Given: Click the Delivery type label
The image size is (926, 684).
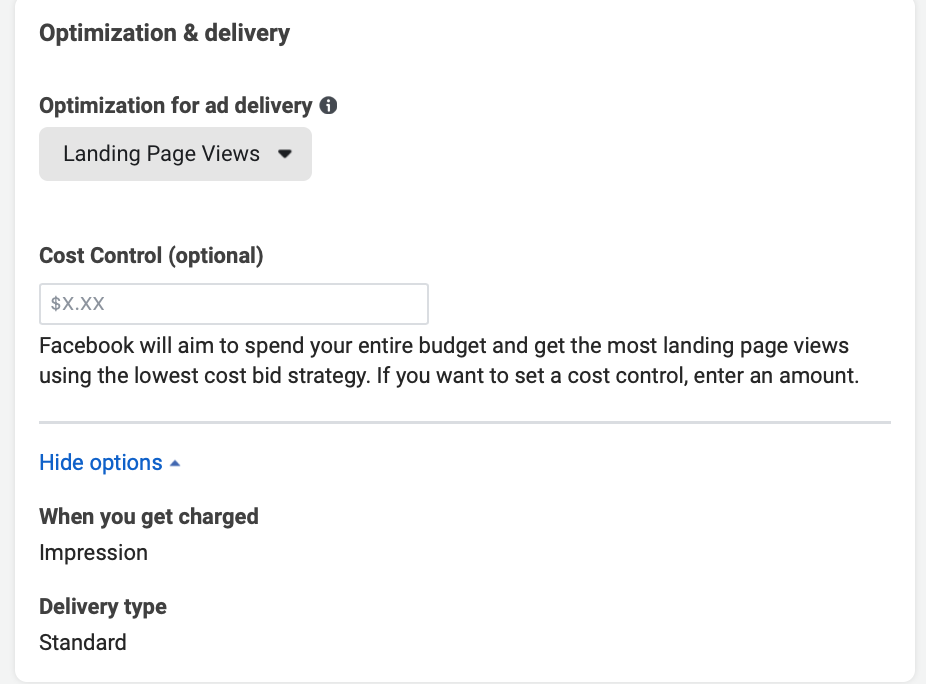Looking at the screenshot, I should [x=103, y=607].
